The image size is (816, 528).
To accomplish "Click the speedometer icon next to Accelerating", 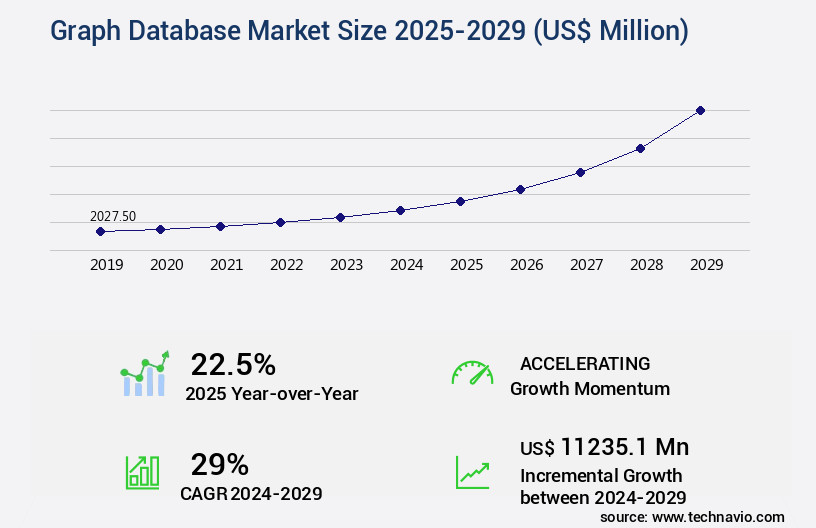I will point(472,373).
